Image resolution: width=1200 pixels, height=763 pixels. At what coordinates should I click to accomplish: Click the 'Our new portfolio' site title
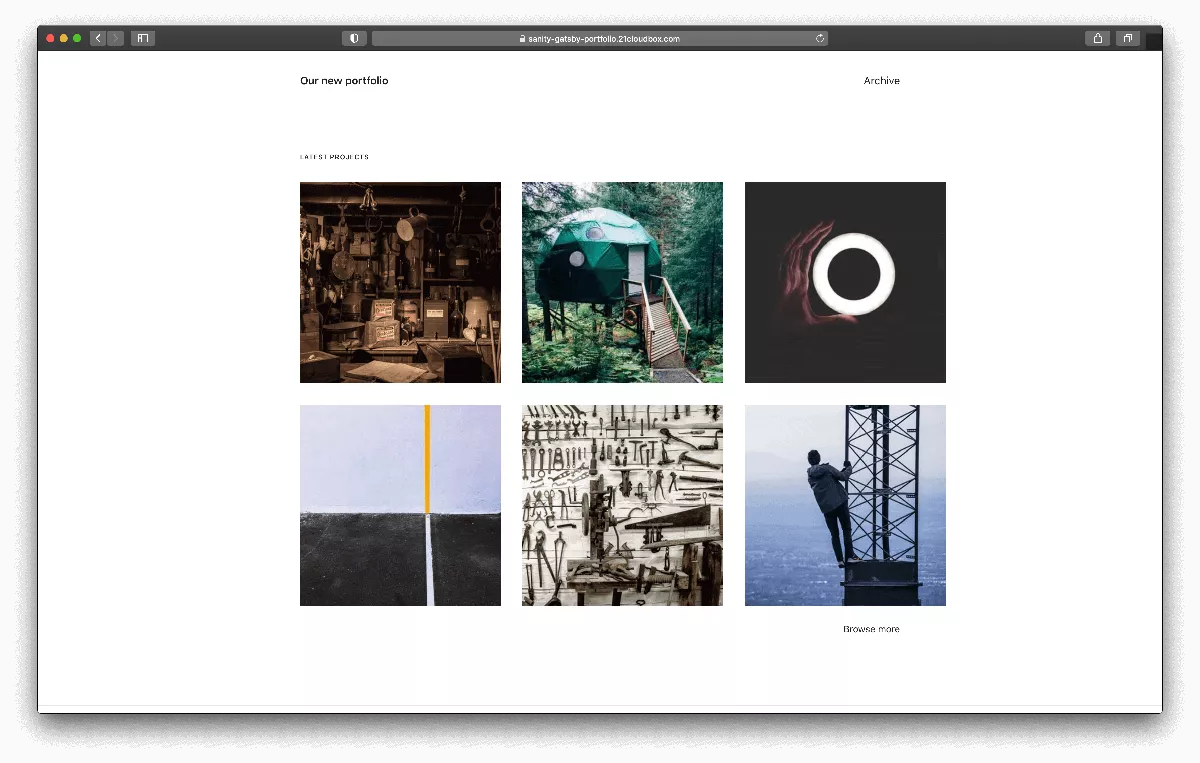pos(344,81)
